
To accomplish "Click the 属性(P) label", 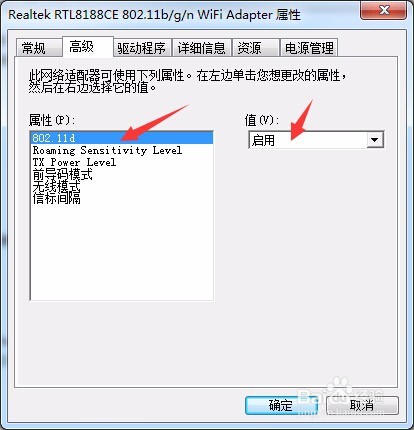I will pyautogui.click(x=52, y=120).
